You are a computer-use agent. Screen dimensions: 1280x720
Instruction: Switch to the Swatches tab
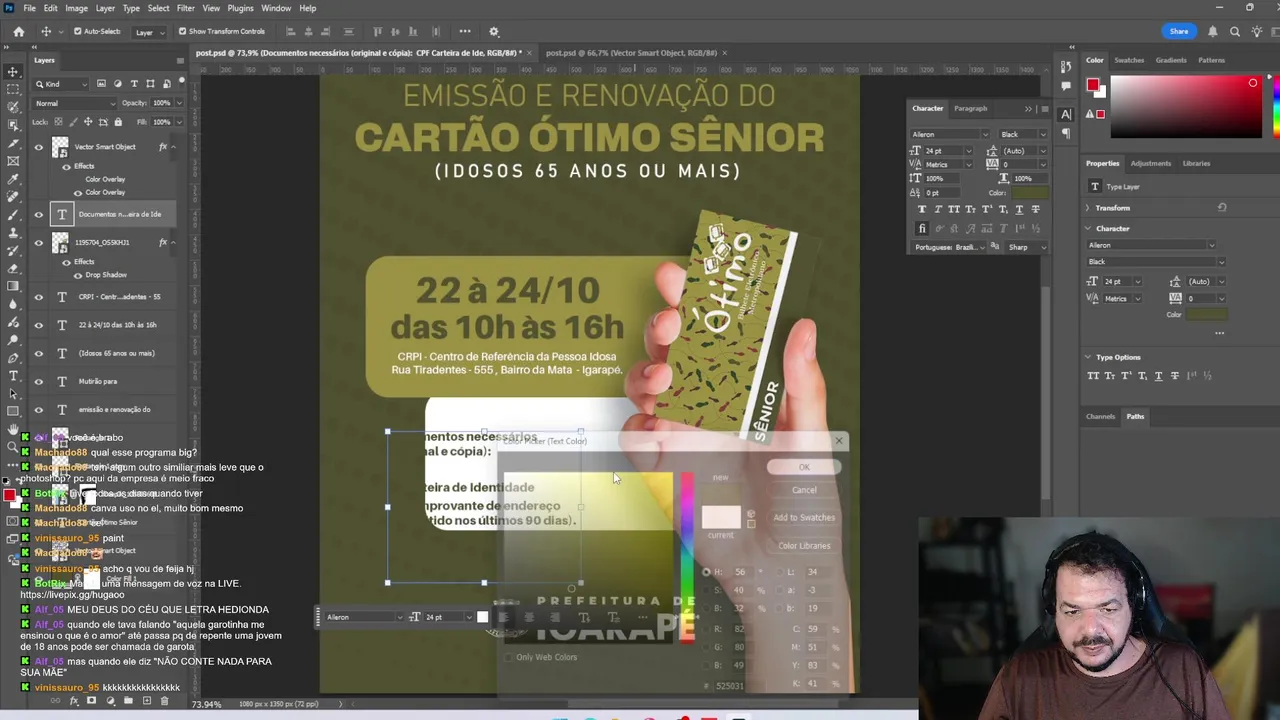point(1129,60)
